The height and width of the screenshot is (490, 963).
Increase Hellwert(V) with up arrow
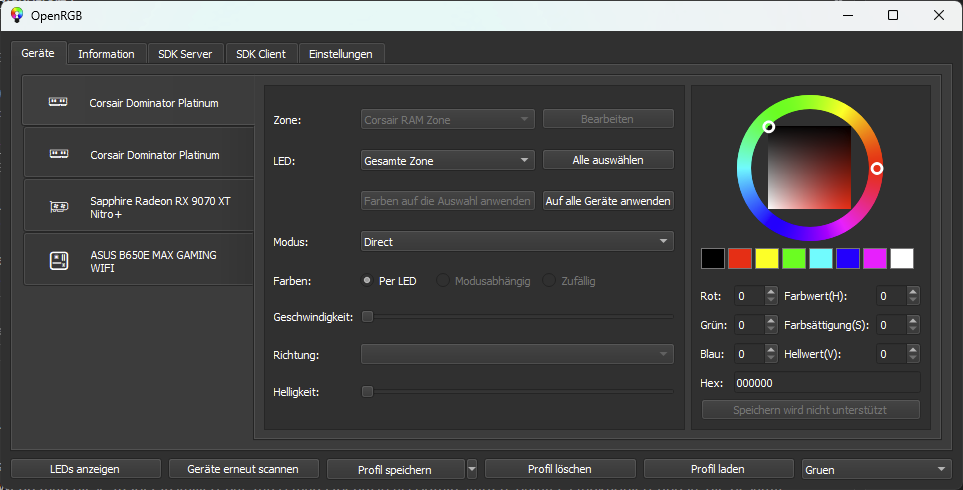(913, 349)
